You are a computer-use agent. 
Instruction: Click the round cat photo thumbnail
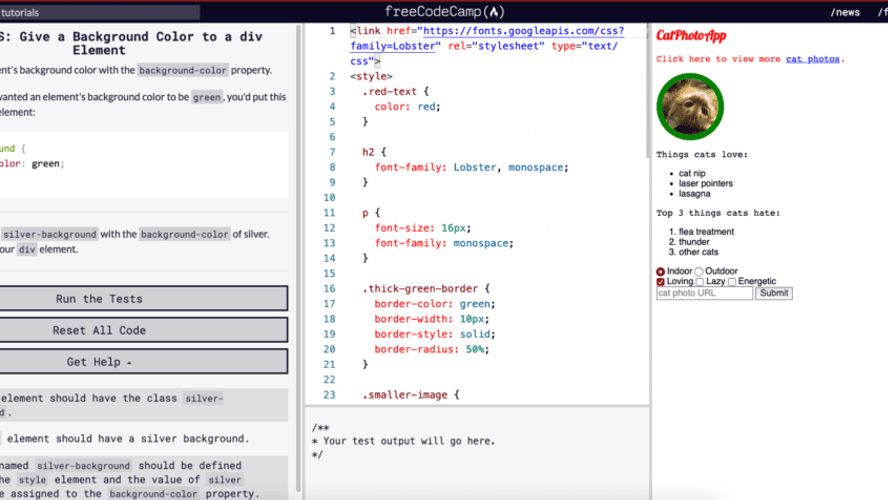click(x=690, y=106)
